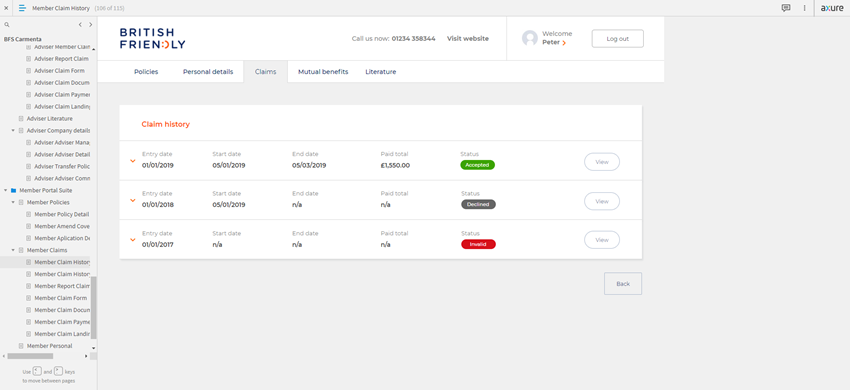The image size is (850, 390).
Task: Close the sitemap panel with the X icon
Action: 6,8
